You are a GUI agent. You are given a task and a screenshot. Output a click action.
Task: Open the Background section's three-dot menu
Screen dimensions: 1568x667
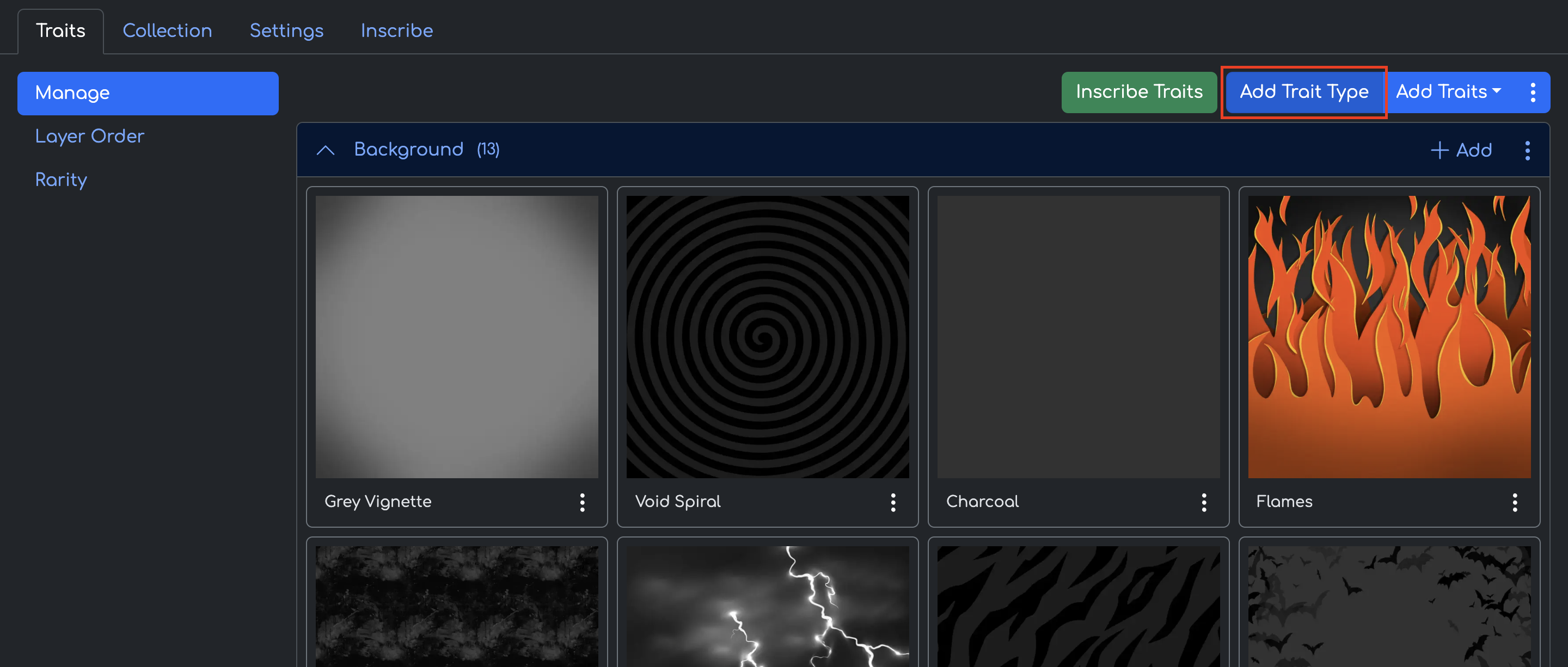[x=1527, y=150]
